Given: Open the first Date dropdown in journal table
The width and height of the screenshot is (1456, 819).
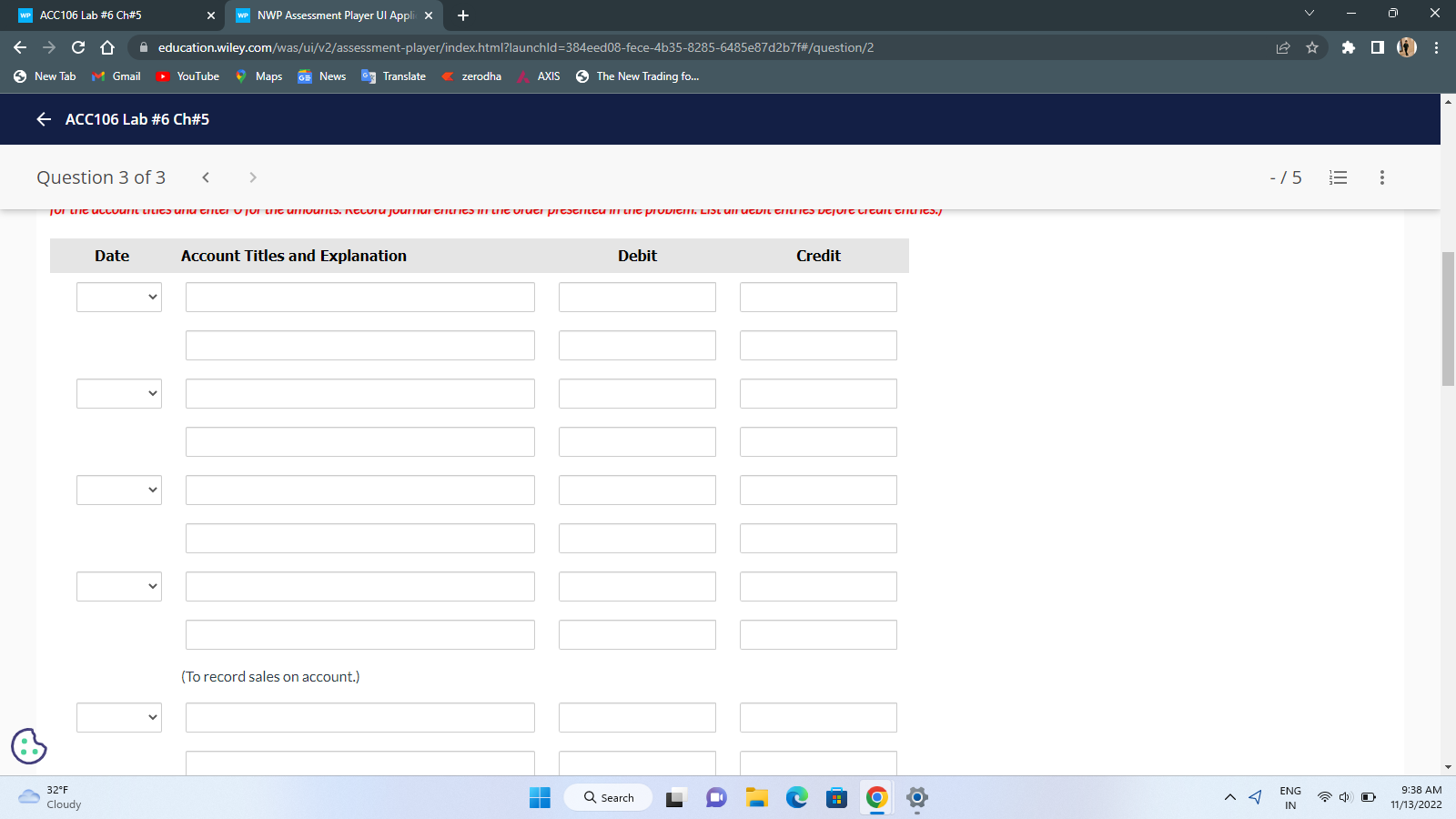Looking at the screenshot, I should pos(119,297).
